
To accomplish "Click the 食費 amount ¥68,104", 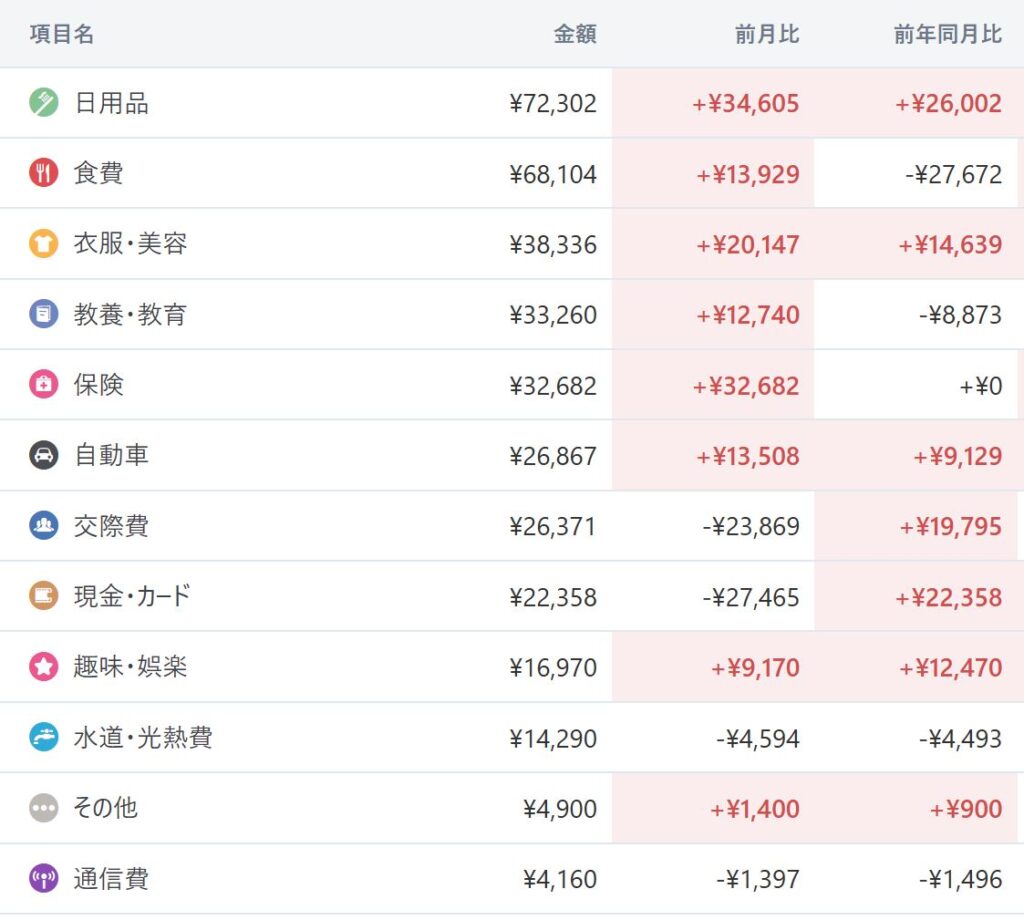I will pyautogui.click(x=553, y=174).
